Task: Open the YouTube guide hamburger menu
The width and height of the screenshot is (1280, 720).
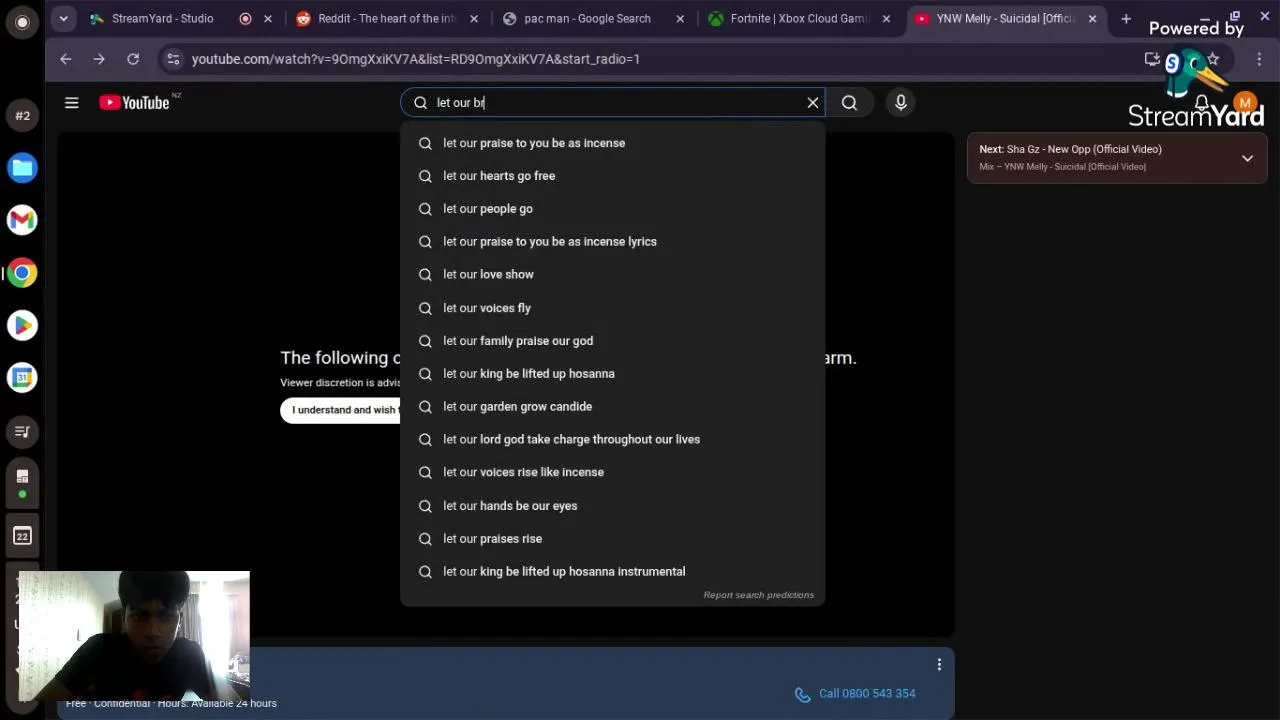Action: coord(72,102)
